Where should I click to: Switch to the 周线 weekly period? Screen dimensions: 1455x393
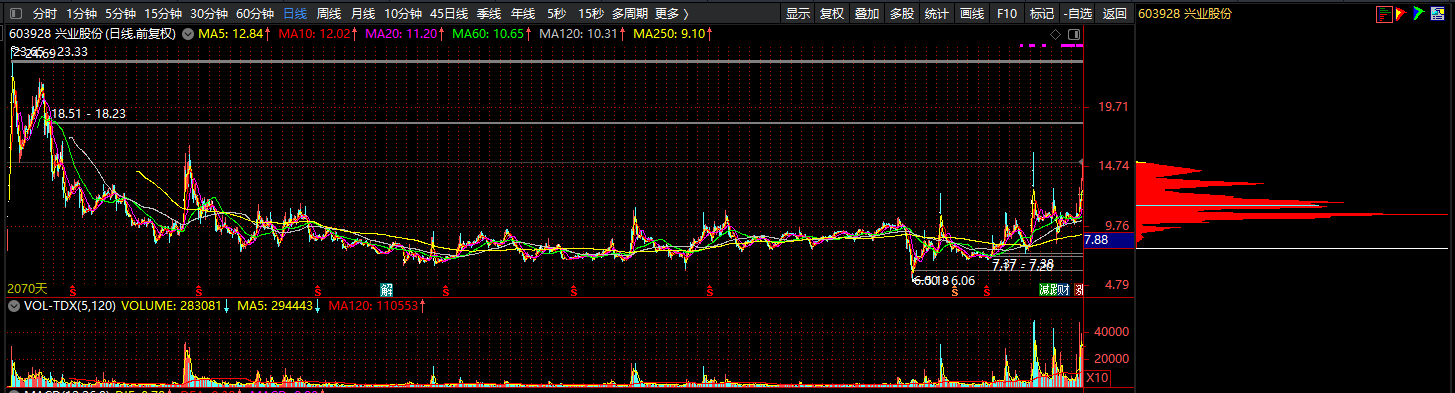329,14
